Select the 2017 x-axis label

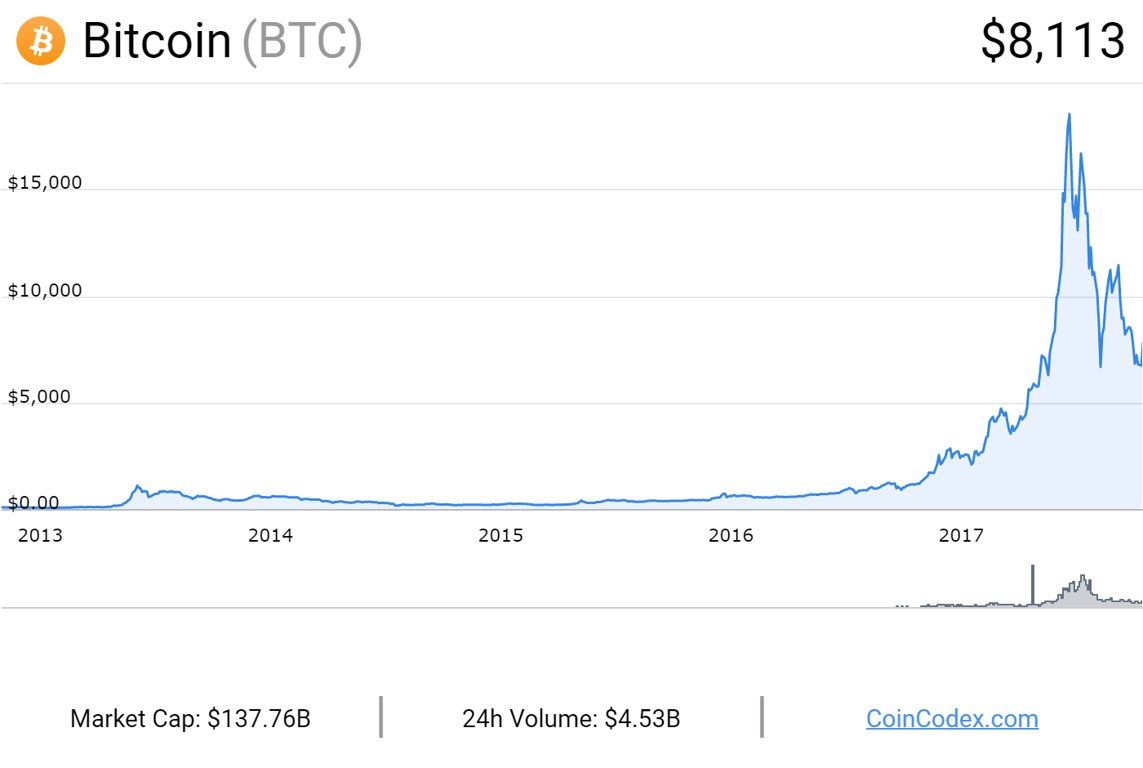click(x=961, y=535)
